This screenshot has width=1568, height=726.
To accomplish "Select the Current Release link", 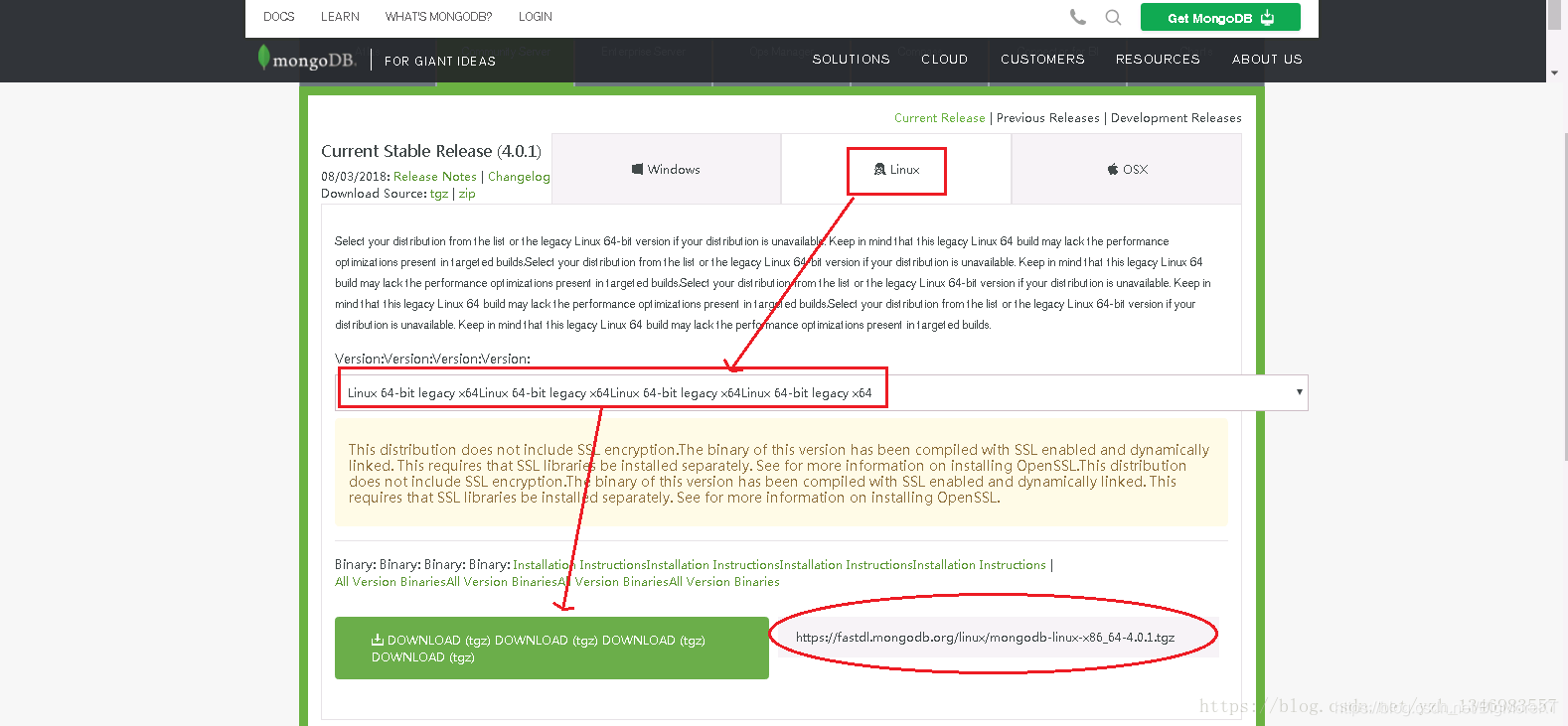I will coord(940,118).
